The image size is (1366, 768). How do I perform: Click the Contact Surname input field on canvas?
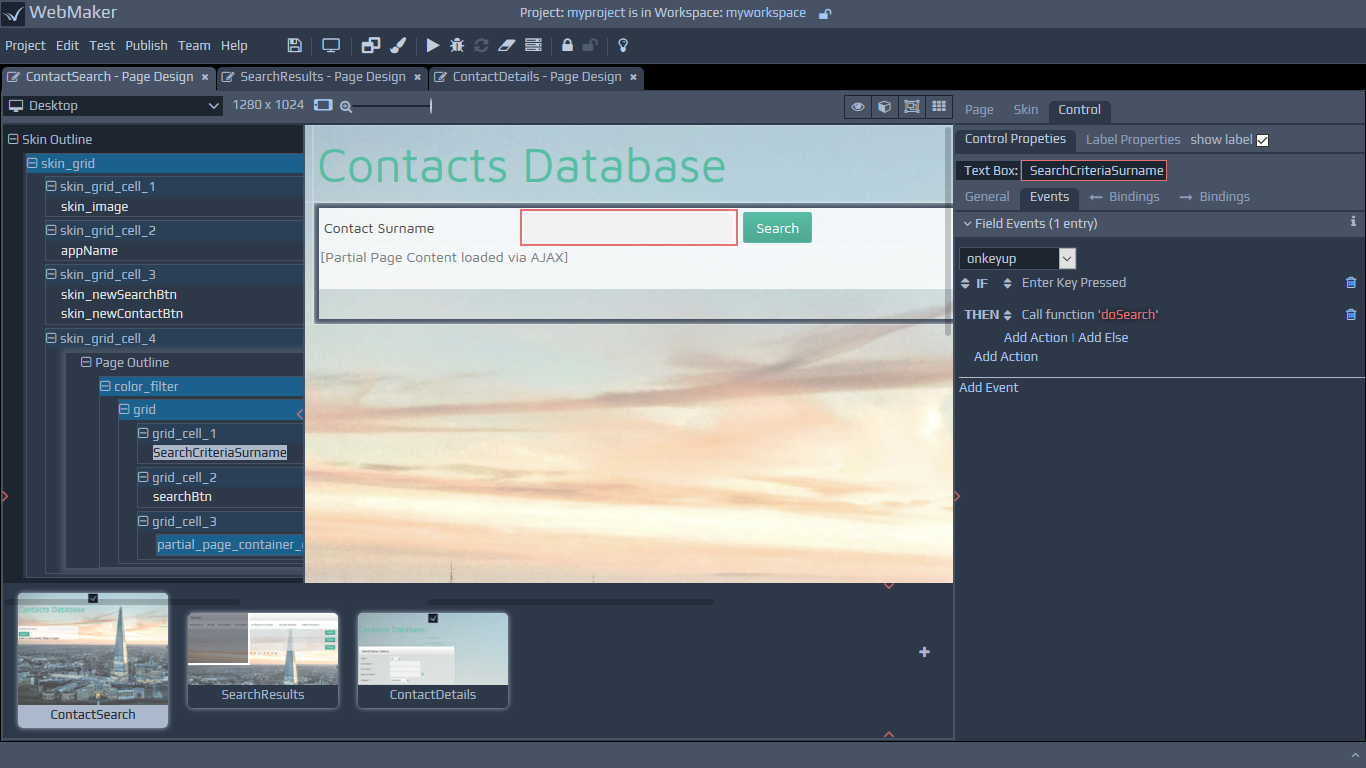(629, 228)
